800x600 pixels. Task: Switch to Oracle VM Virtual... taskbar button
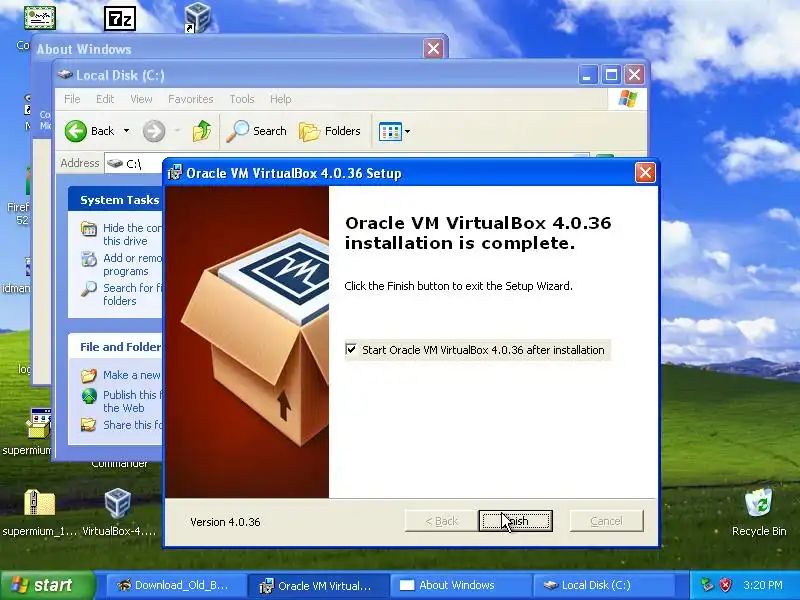click(318, 585)
